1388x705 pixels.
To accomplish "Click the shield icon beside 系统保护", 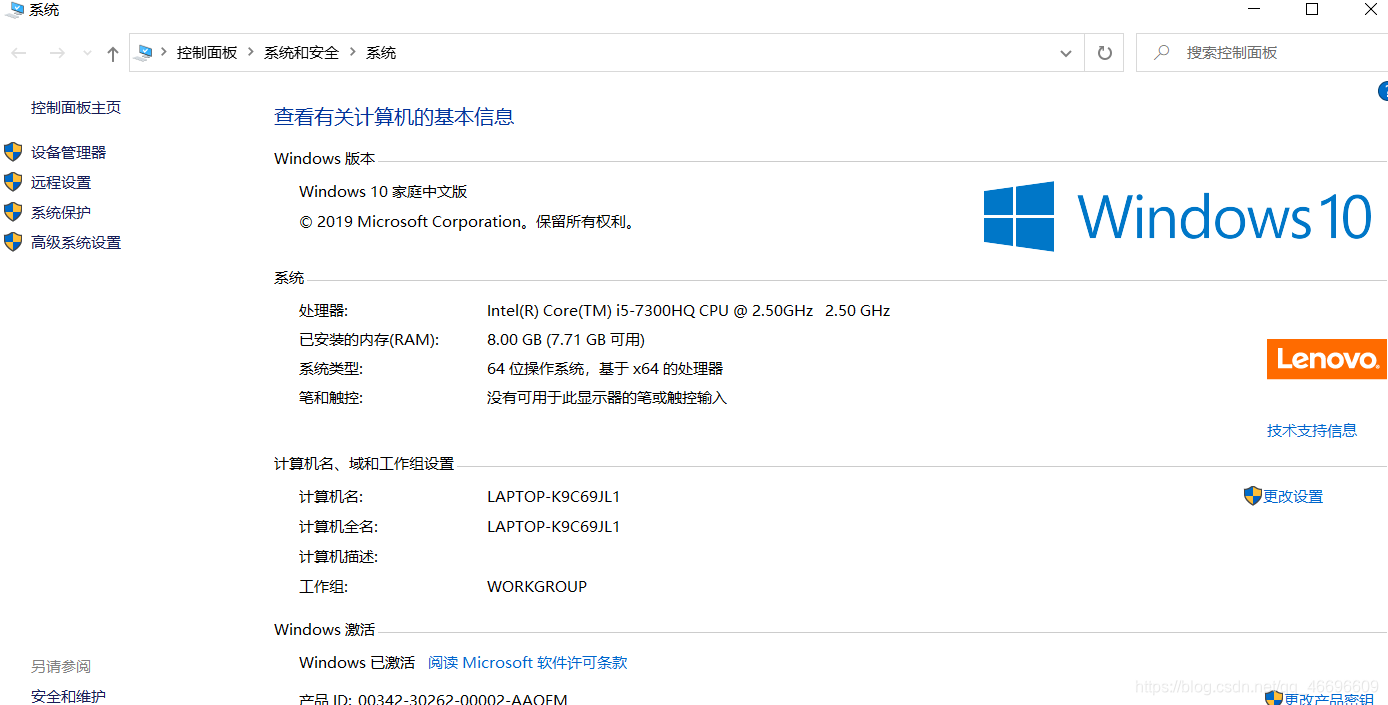I will point(13,212).
